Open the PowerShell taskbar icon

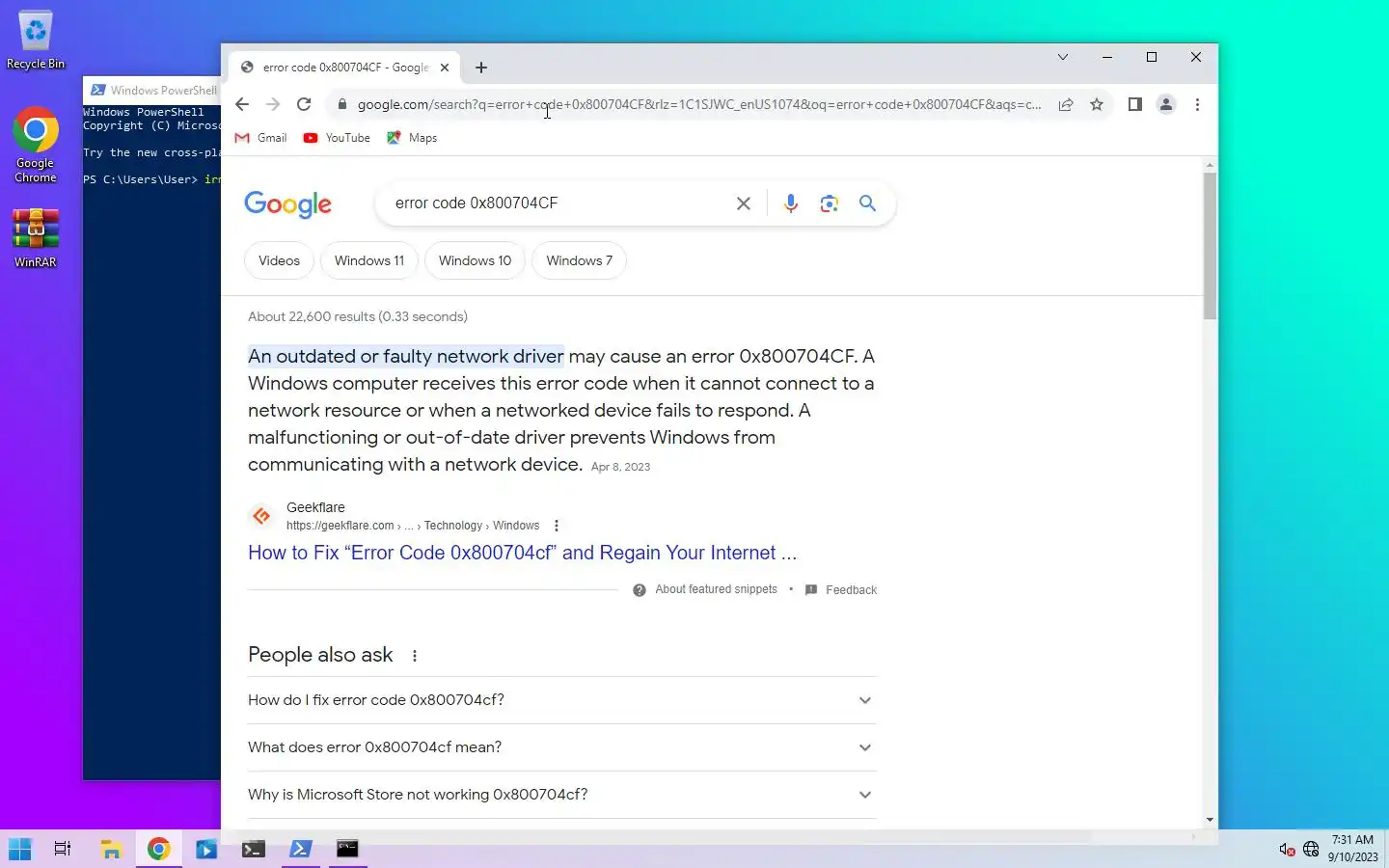click(300, 849)
